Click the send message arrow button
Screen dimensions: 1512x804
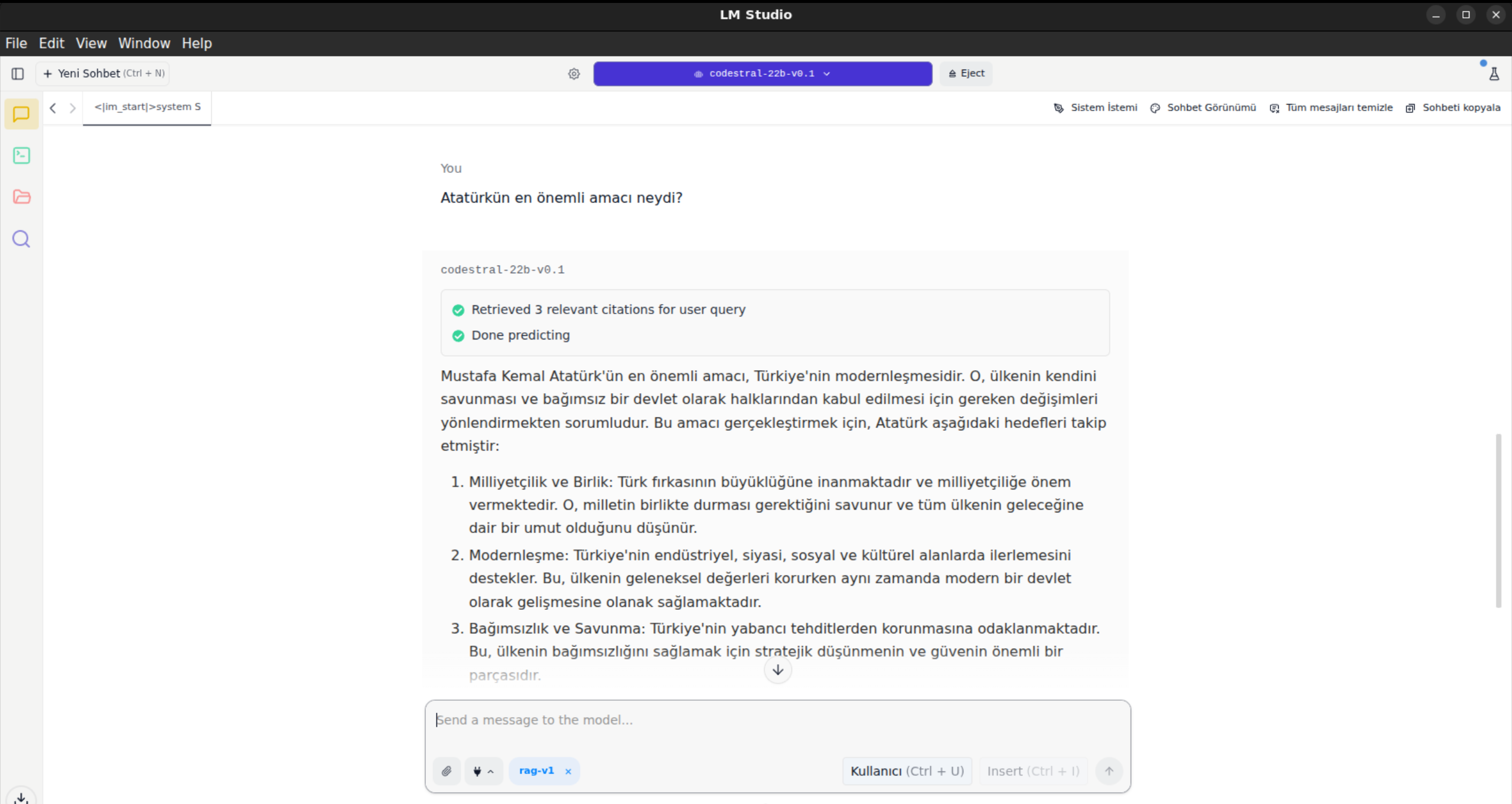[1109, 771]
